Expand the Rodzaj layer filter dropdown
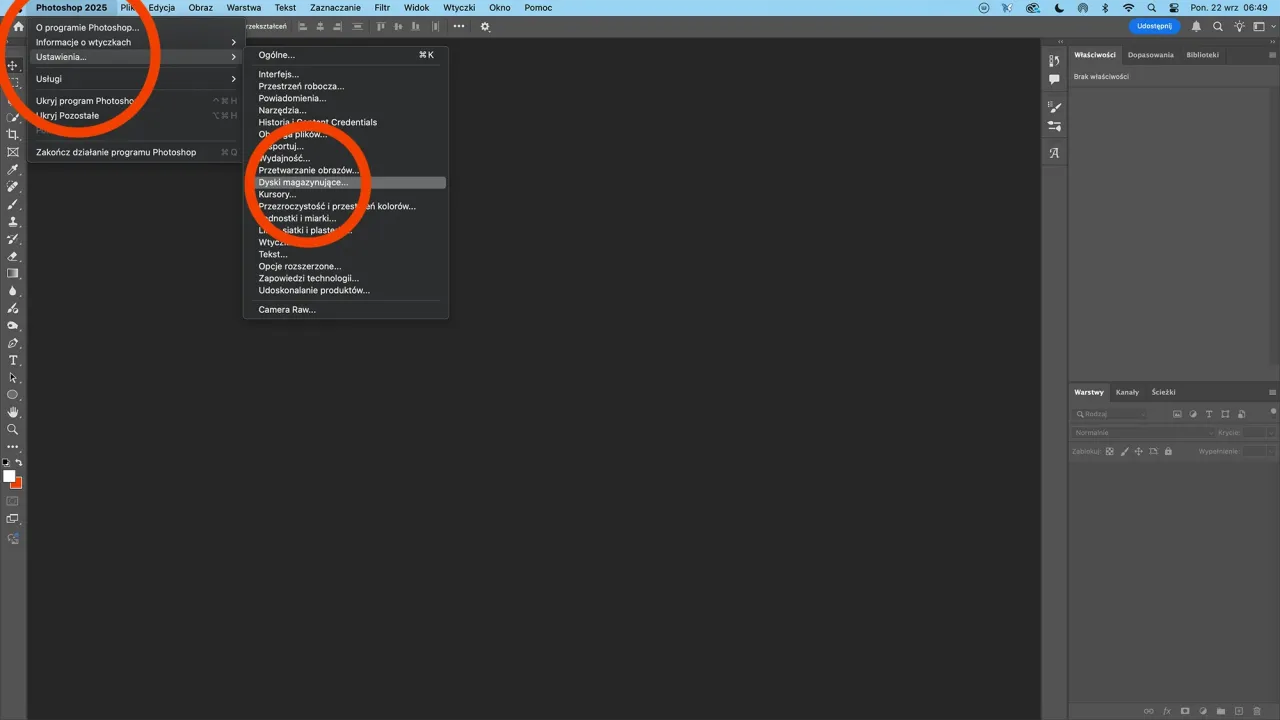 click(x=1110, y=414)
